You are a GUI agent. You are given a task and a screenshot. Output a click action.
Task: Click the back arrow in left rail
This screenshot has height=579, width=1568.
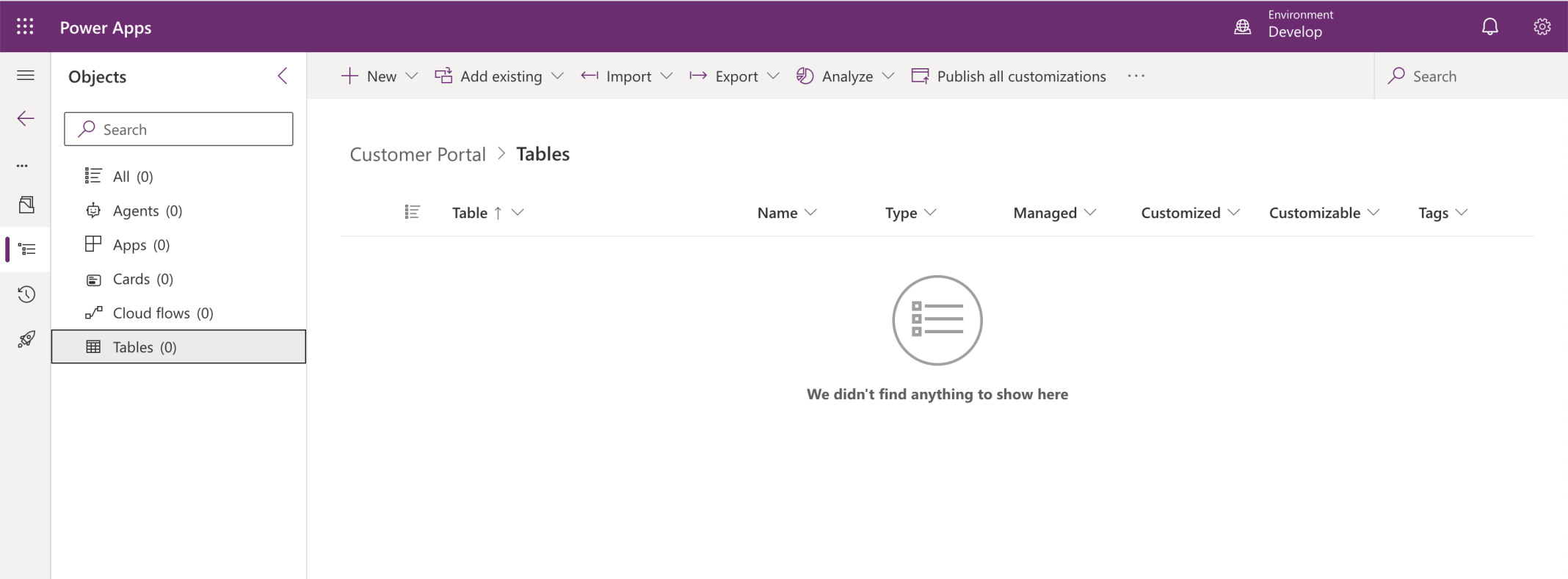pyautogui.click(x=26, y=118)
